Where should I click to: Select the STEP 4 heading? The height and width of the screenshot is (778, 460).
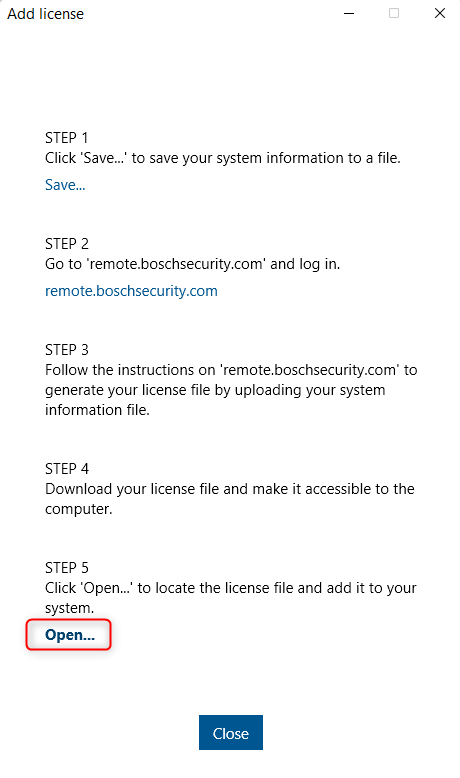click(x=66, y=468)
